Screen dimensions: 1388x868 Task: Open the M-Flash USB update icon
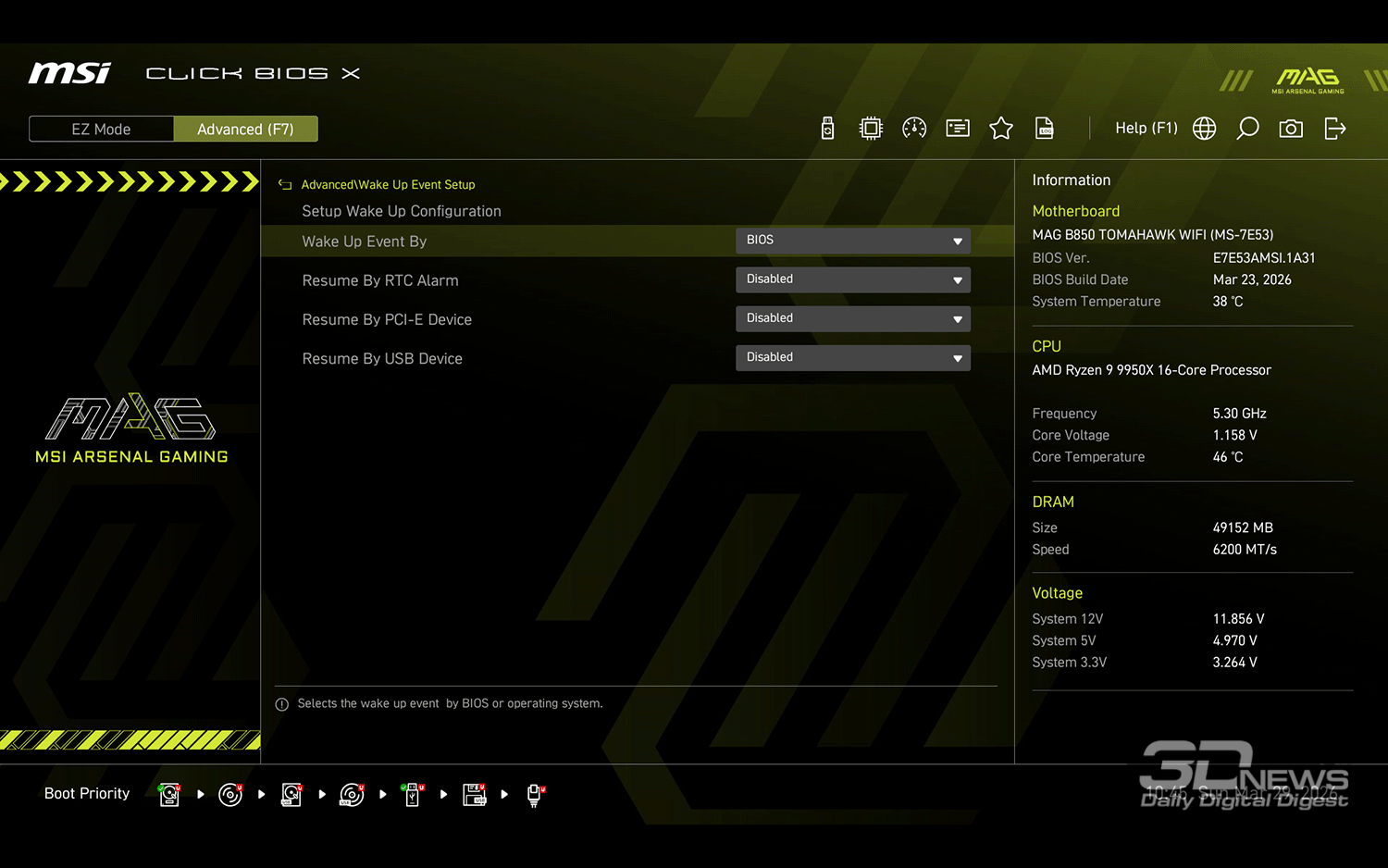827,129
